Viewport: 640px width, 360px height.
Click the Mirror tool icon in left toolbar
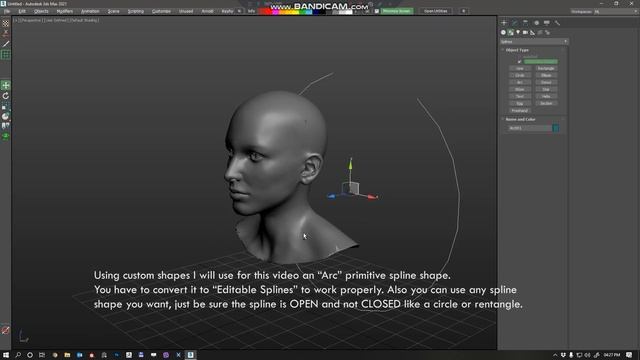click(x=6, y=126)
